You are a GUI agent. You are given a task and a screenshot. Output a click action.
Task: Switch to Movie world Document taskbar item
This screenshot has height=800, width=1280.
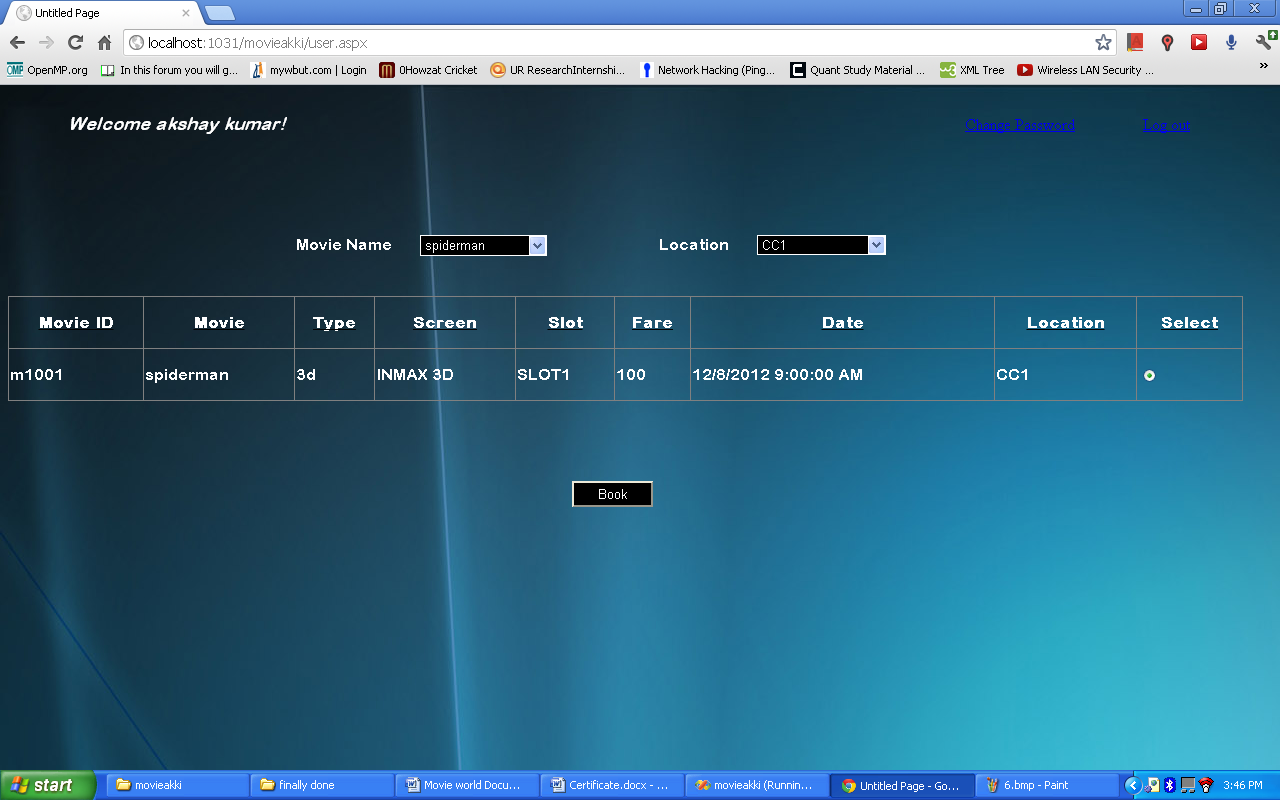[x=466, y=785]
